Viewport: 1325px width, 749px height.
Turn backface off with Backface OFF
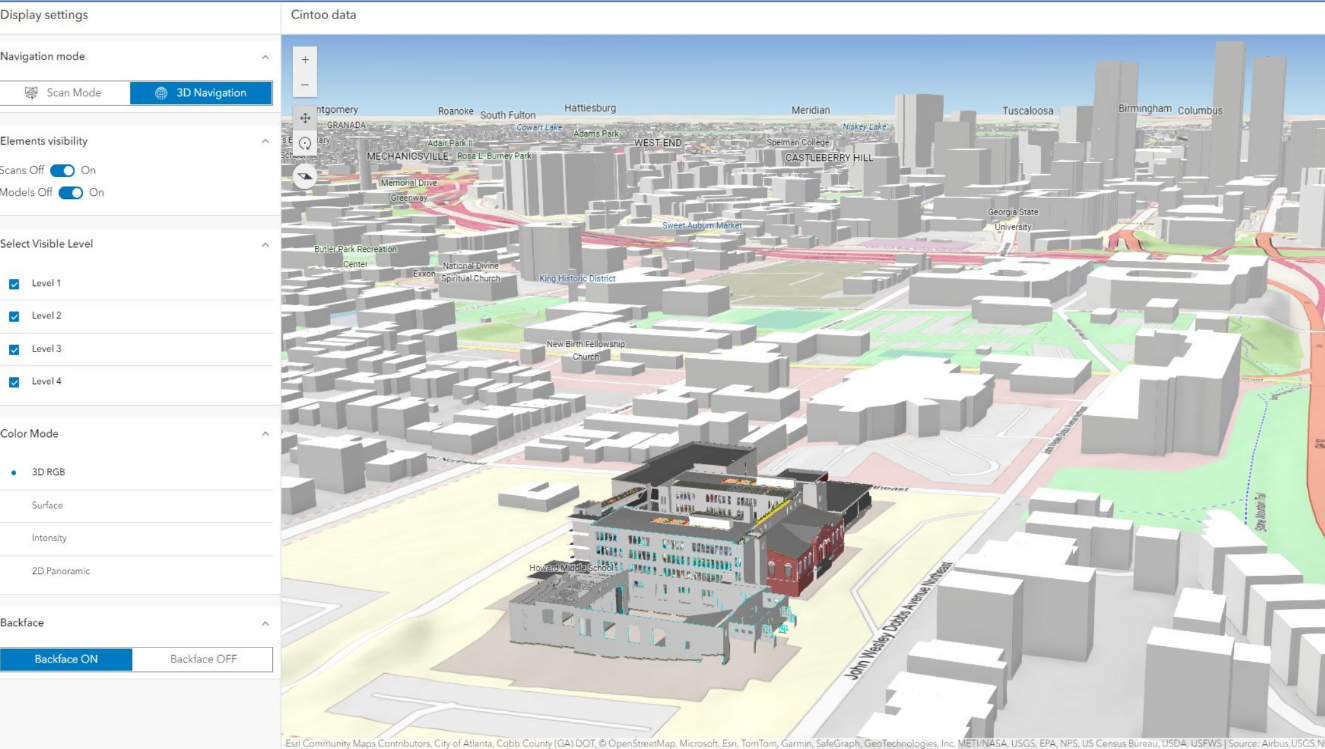click(203, 659)
